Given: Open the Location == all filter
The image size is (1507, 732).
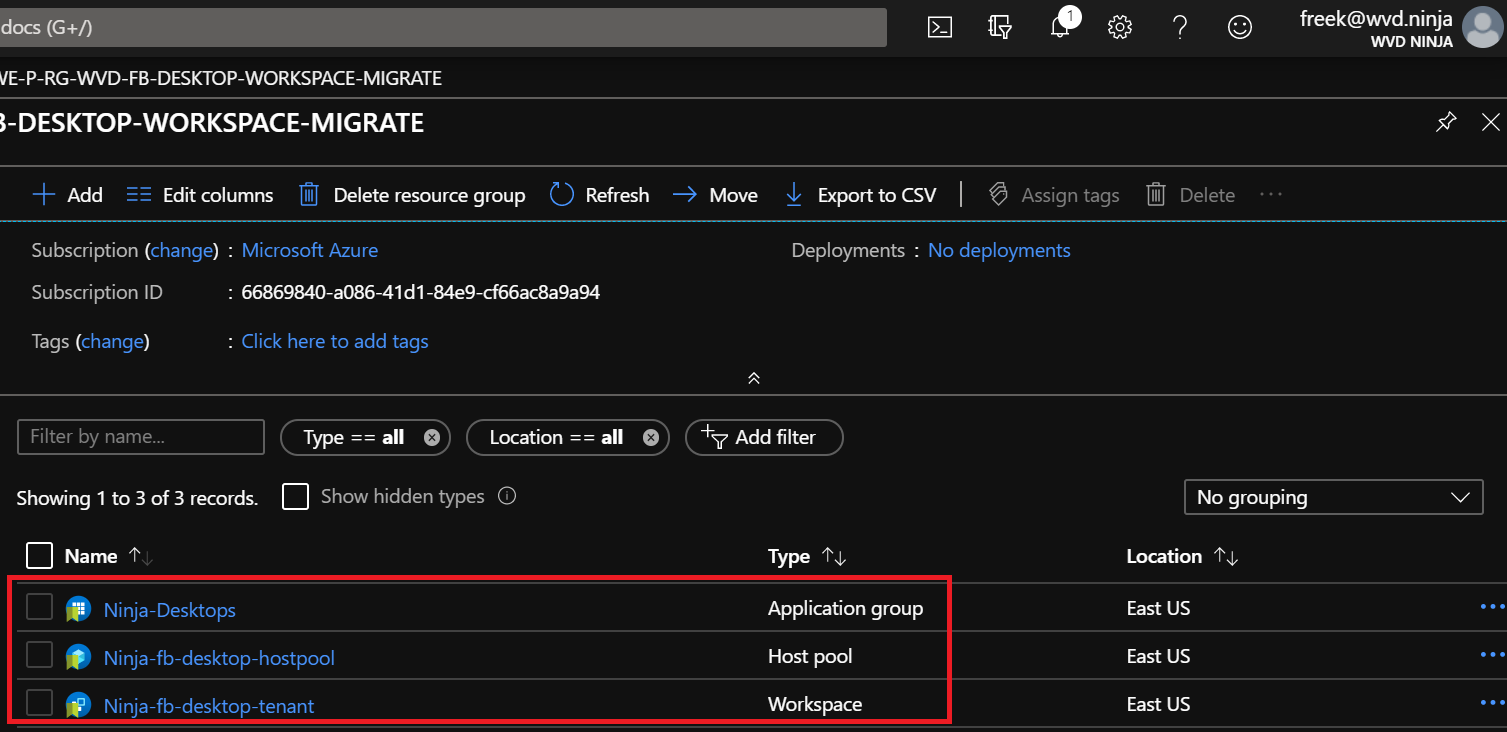Looking at the screenshot, I should click(x=557, y=437).
